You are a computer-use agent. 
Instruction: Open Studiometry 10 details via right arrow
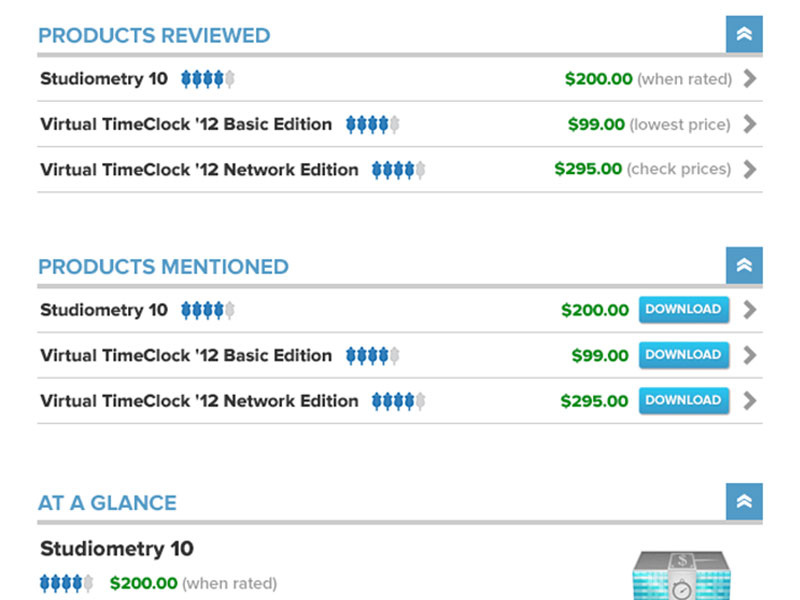(x=750, y=78)
